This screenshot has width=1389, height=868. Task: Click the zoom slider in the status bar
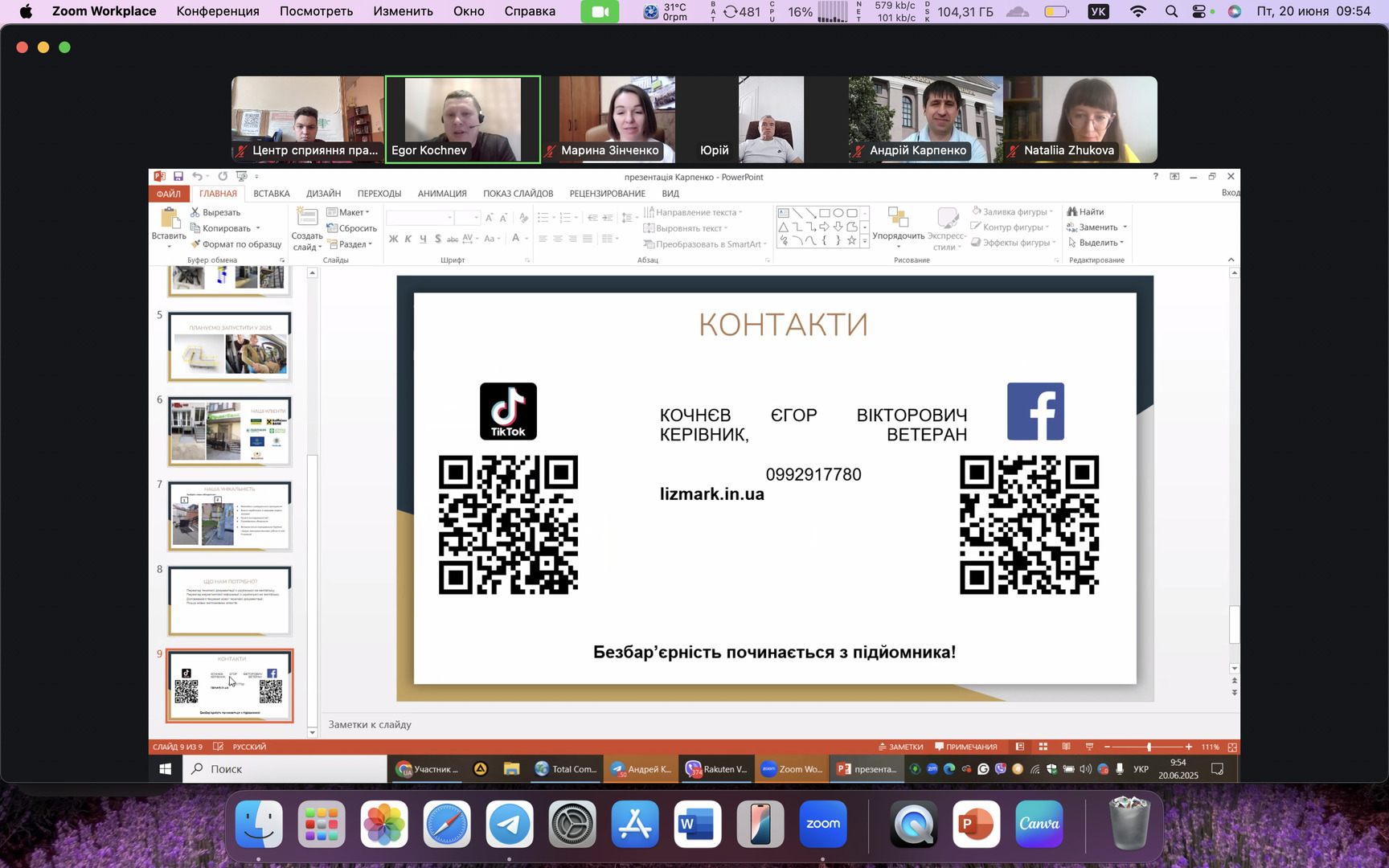click(1149, 747)
